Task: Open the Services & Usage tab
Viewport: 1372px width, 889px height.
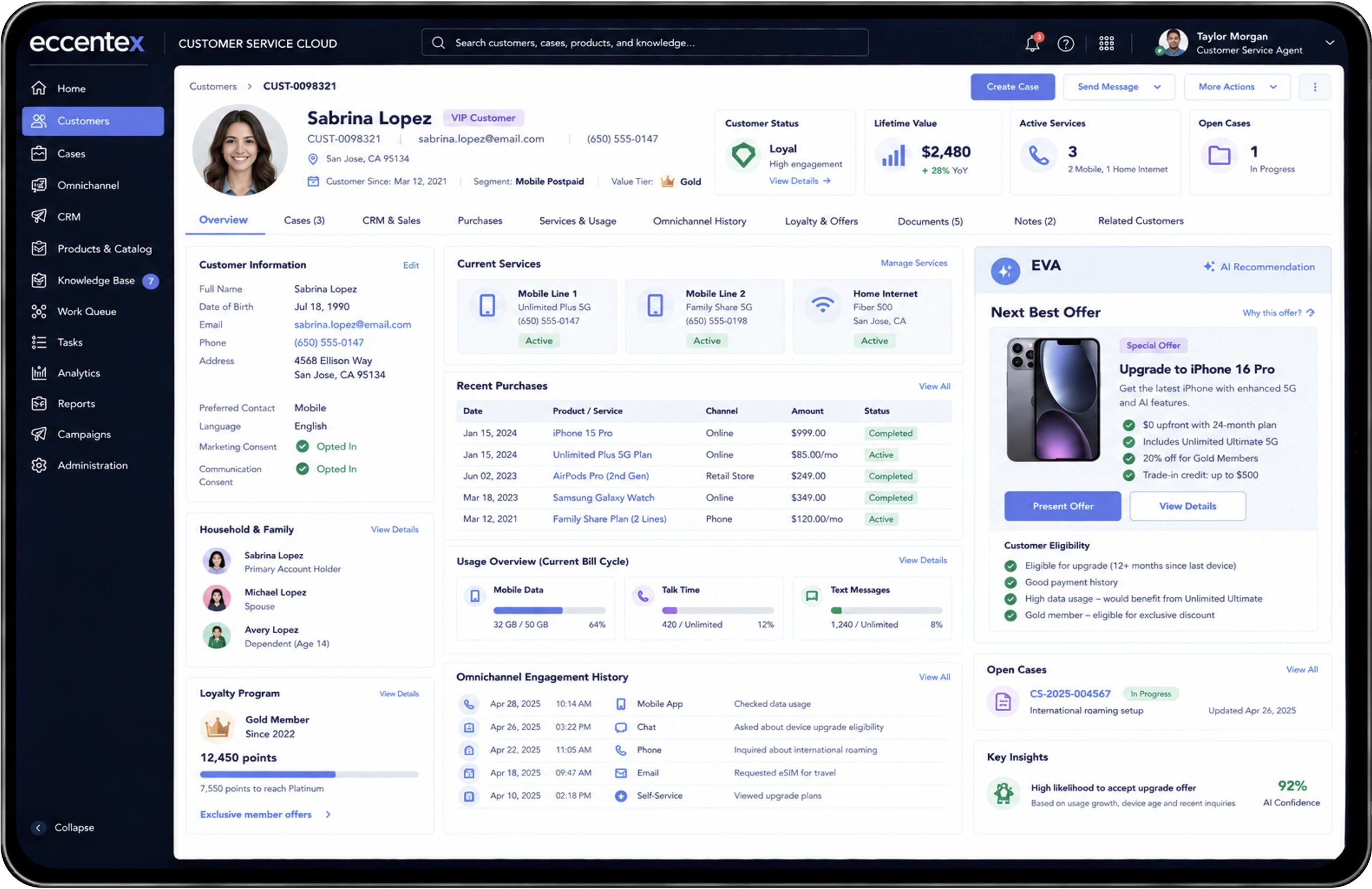Action: 578,221
